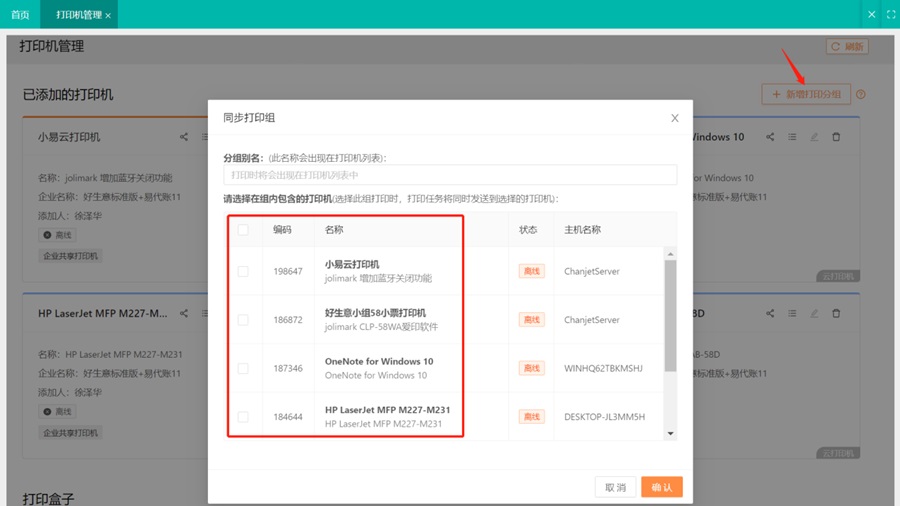Click the 刷新 button
The width and height of the screenshot is (900, 506).
point(847,46)
